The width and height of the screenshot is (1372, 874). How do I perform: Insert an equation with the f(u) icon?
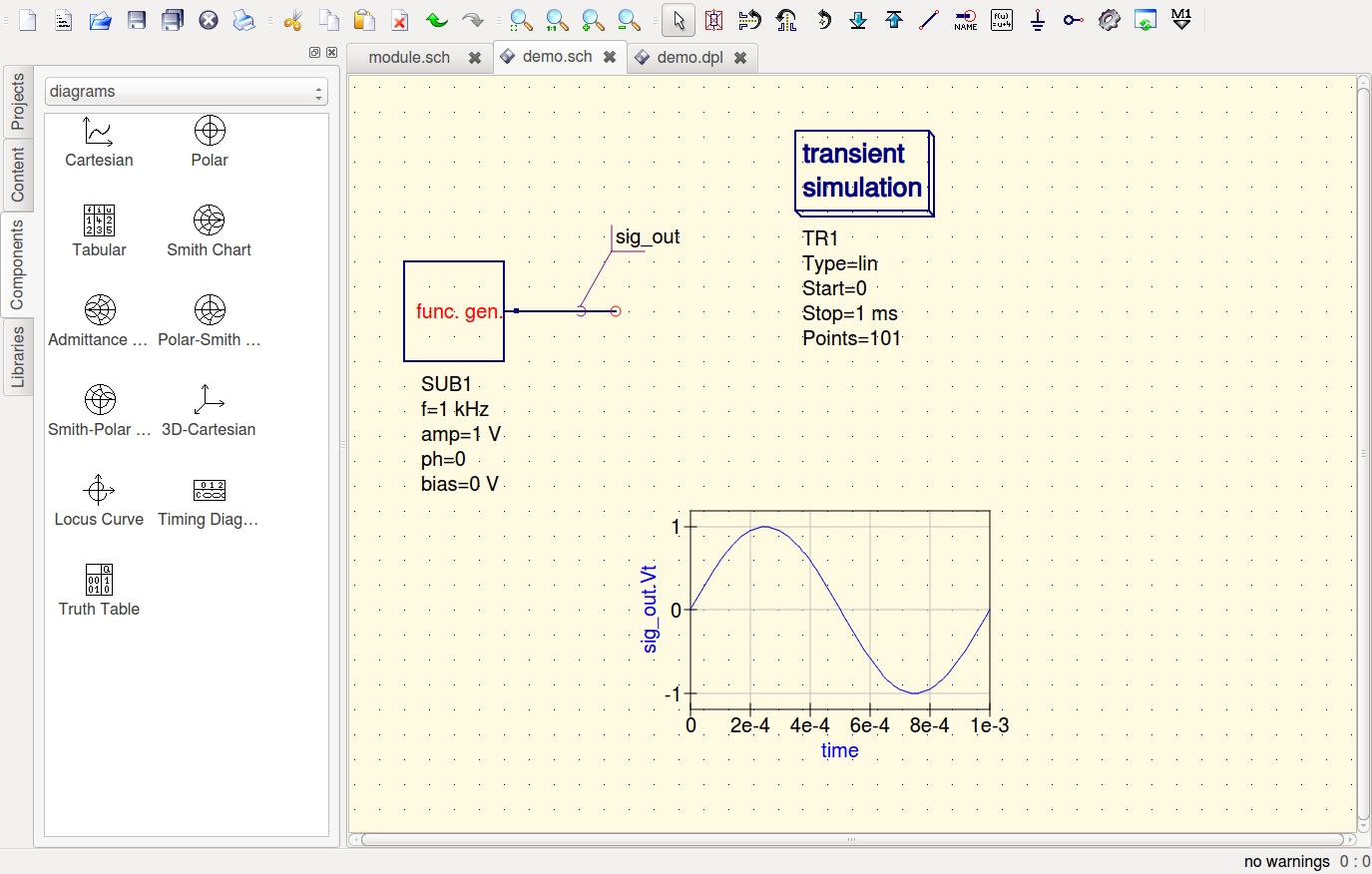click(1002, 20)
